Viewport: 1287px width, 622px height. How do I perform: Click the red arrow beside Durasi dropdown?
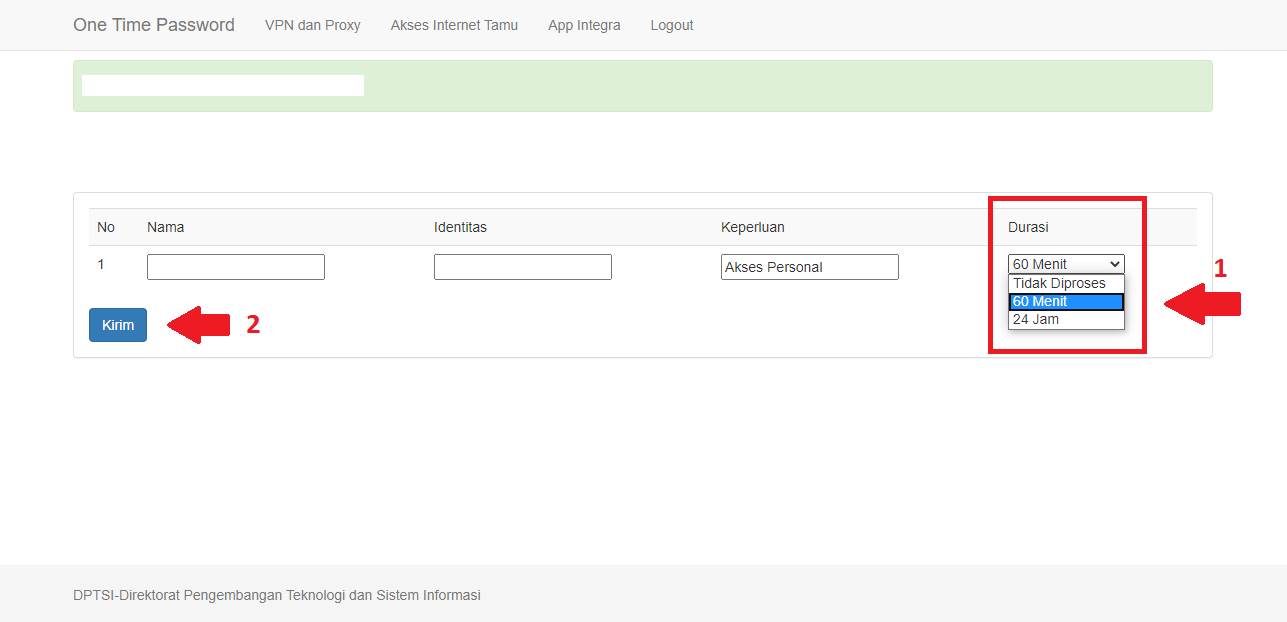[1201, 303]
